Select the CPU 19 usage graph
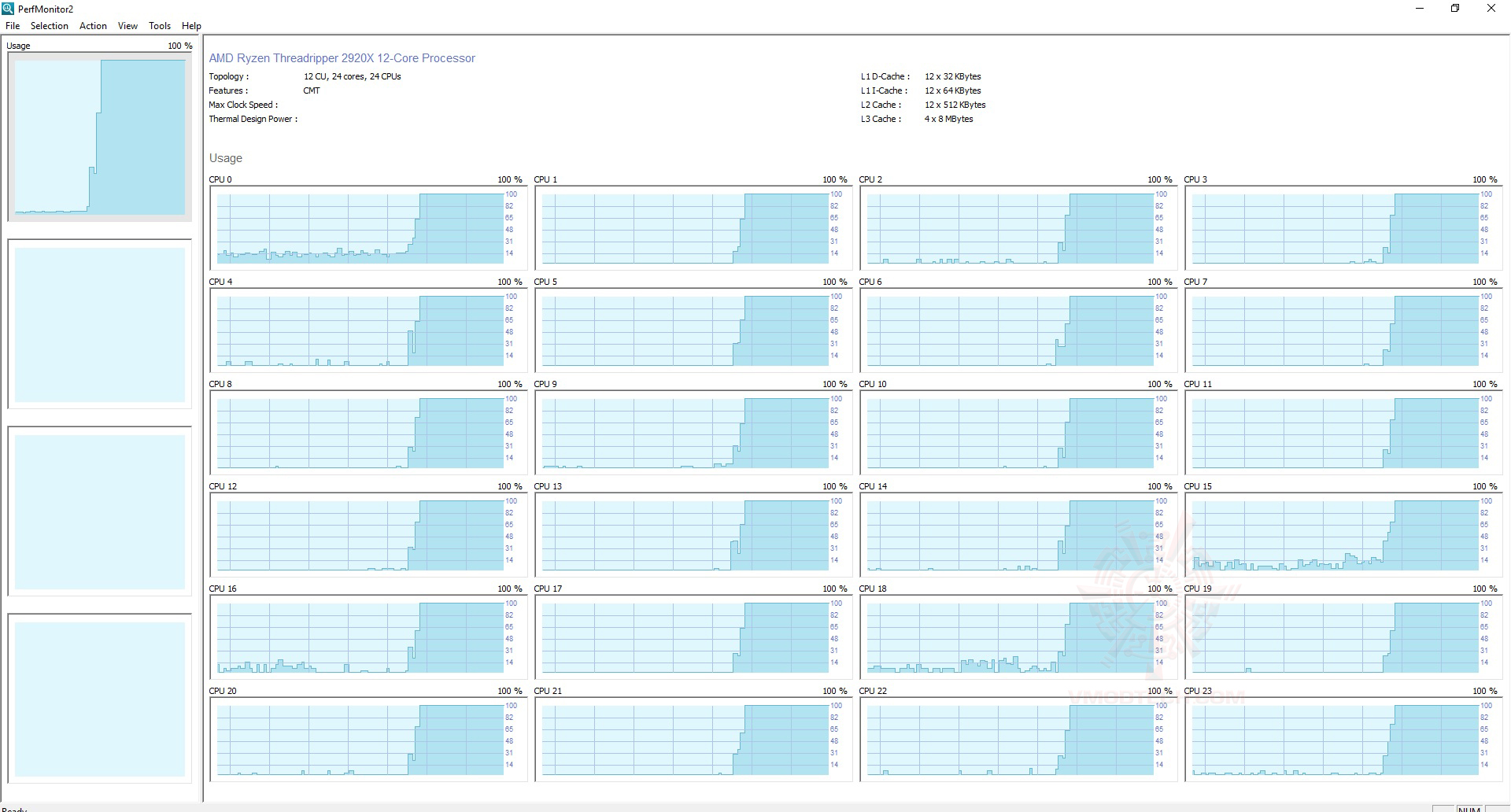The width and height of the screenshot is (1511, 812). pos(1343,637)
